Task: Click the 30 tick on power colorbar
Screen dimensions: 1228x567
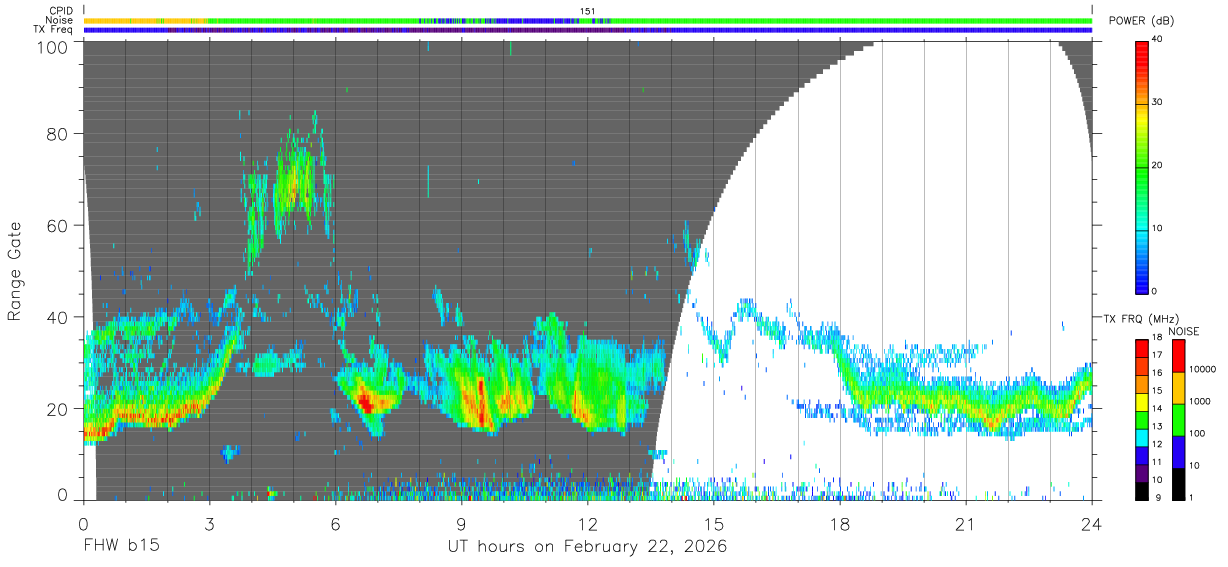Action: (x=1159, y=102)
